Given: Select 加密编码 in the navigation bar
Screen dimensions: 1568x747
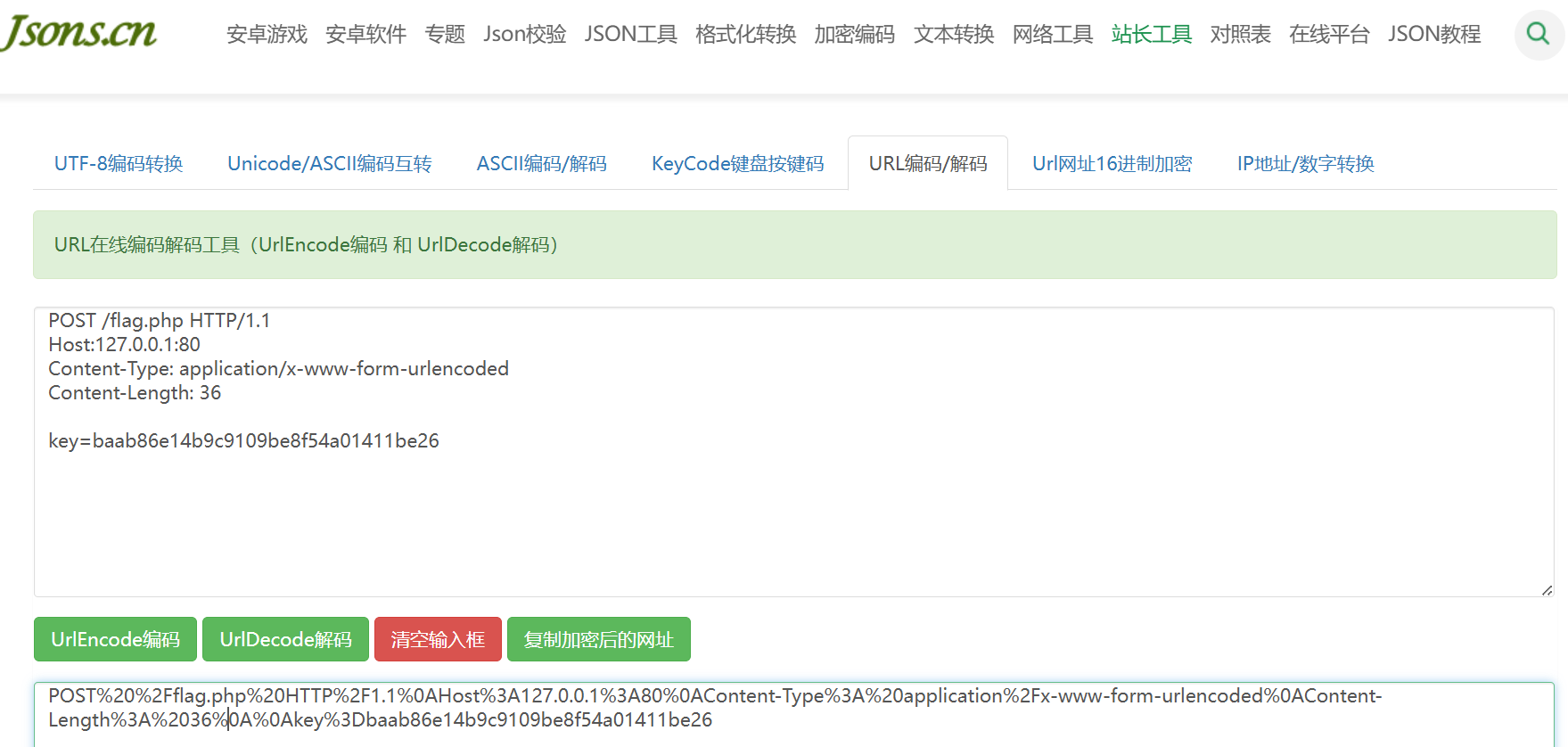Looking at the screenshot, I should click(x=854, y=35).
